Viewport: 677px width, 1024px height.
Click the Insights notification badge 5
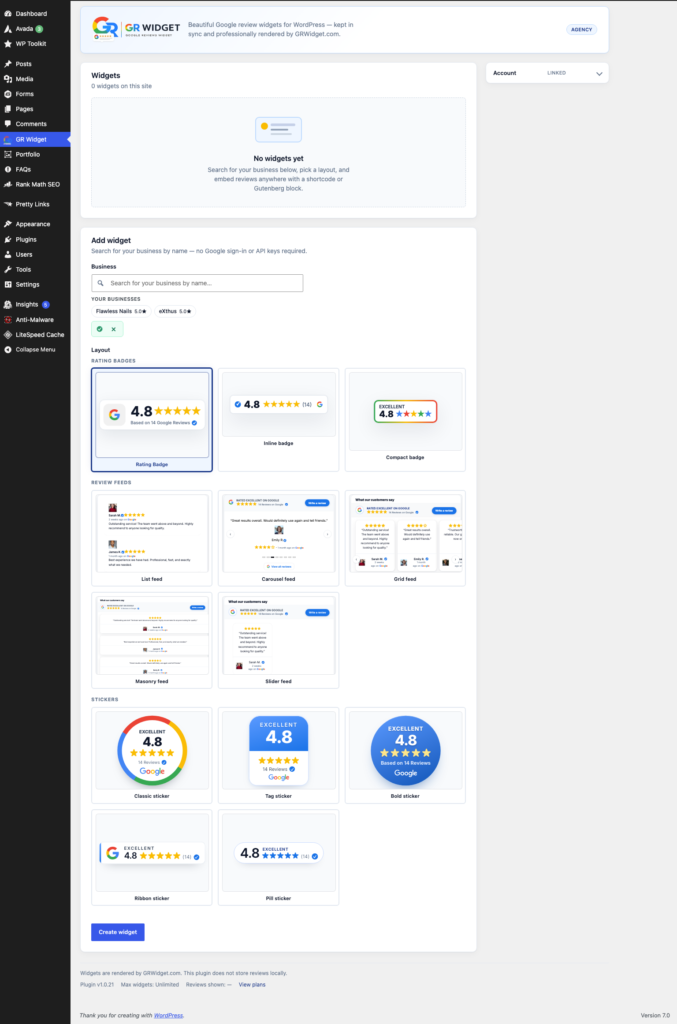point(46,304)
